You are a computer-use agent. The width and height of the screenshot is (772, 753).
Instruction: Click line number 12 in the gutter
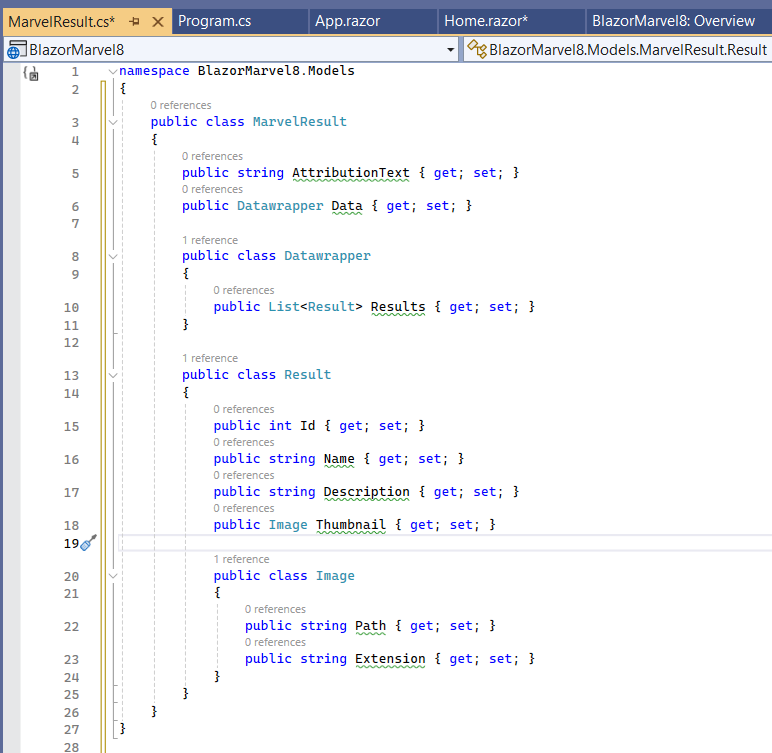tap(71, 343)
